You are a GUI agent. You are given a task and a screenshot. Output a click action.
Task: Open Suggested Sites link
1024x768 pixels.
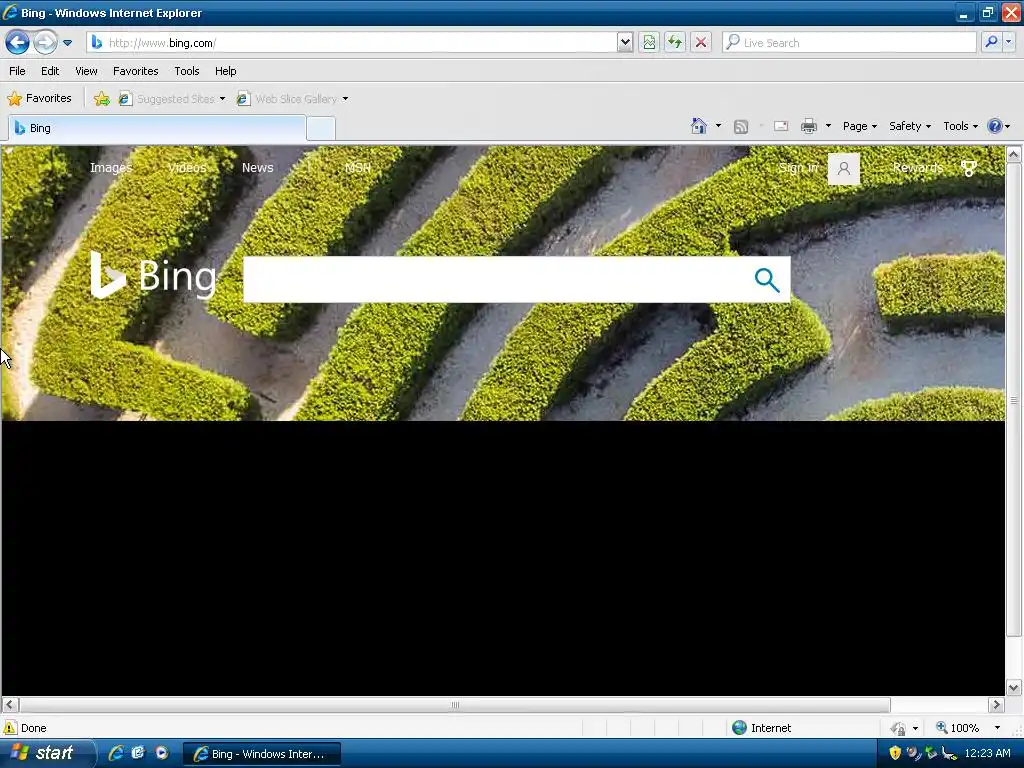coord(172,99)
